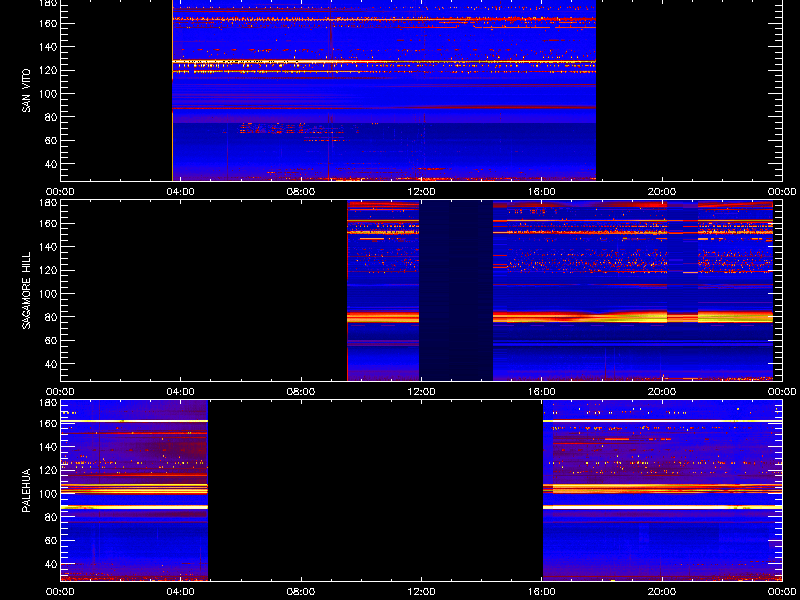The height and width of the screenshot is (600, 800).
Task: Click the 140 frequency label on Palehua axis
Action: pos(48,447)
